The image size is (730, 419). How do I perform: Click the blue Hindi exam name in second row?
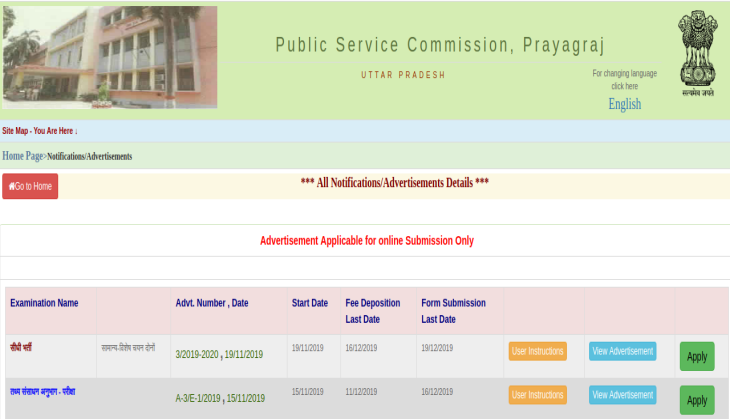42,392
